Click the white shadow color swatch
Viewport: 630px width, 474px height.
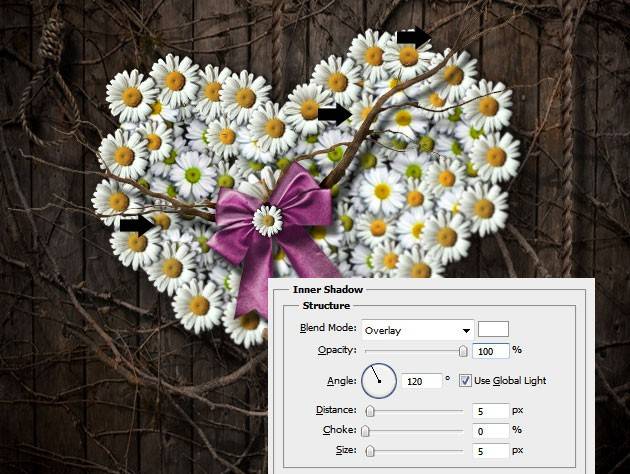pos(493,329)
